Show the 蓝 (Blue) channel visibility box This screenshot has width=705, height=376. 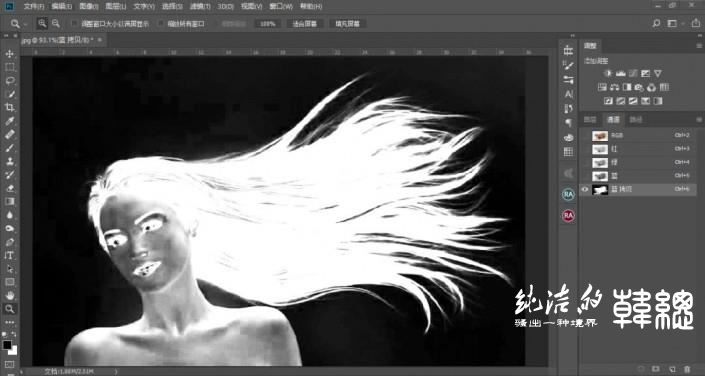585,176
